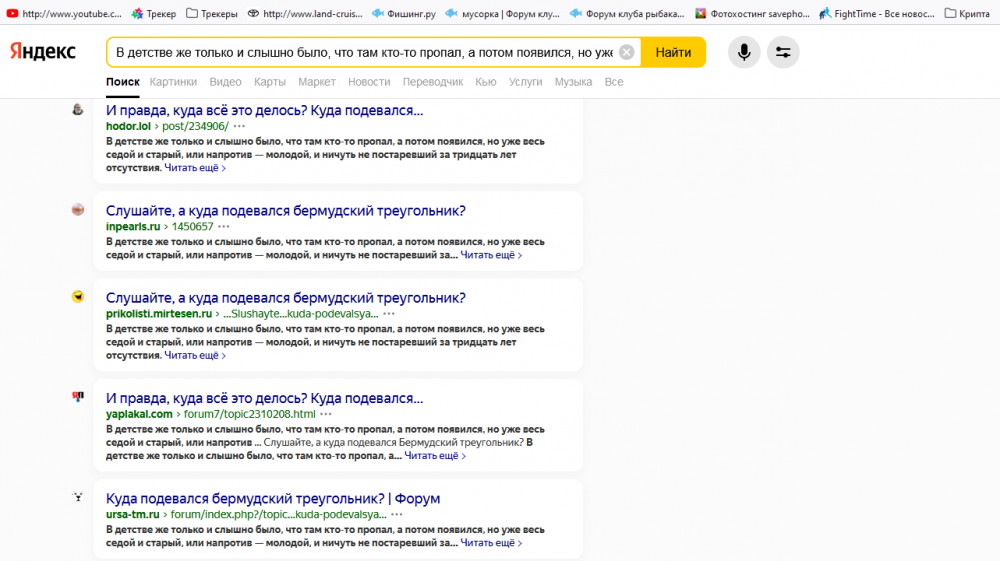Click the prikolisti.mirtesen.ru smiley favicon
The image size is (1000, 561).
click(x=78, y=296)
